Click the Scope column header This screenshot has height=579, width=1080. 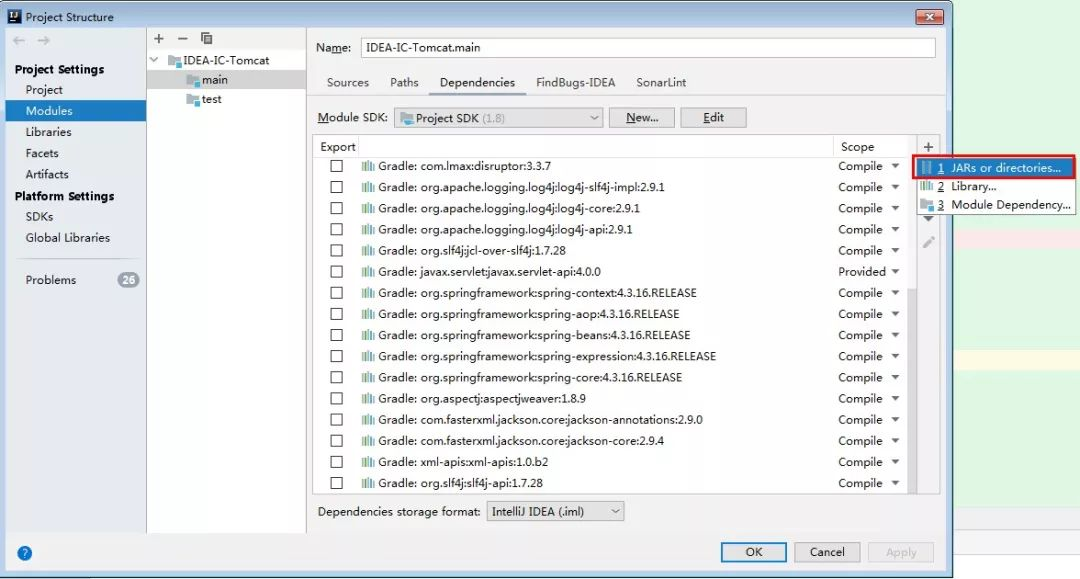click(857, 147)
